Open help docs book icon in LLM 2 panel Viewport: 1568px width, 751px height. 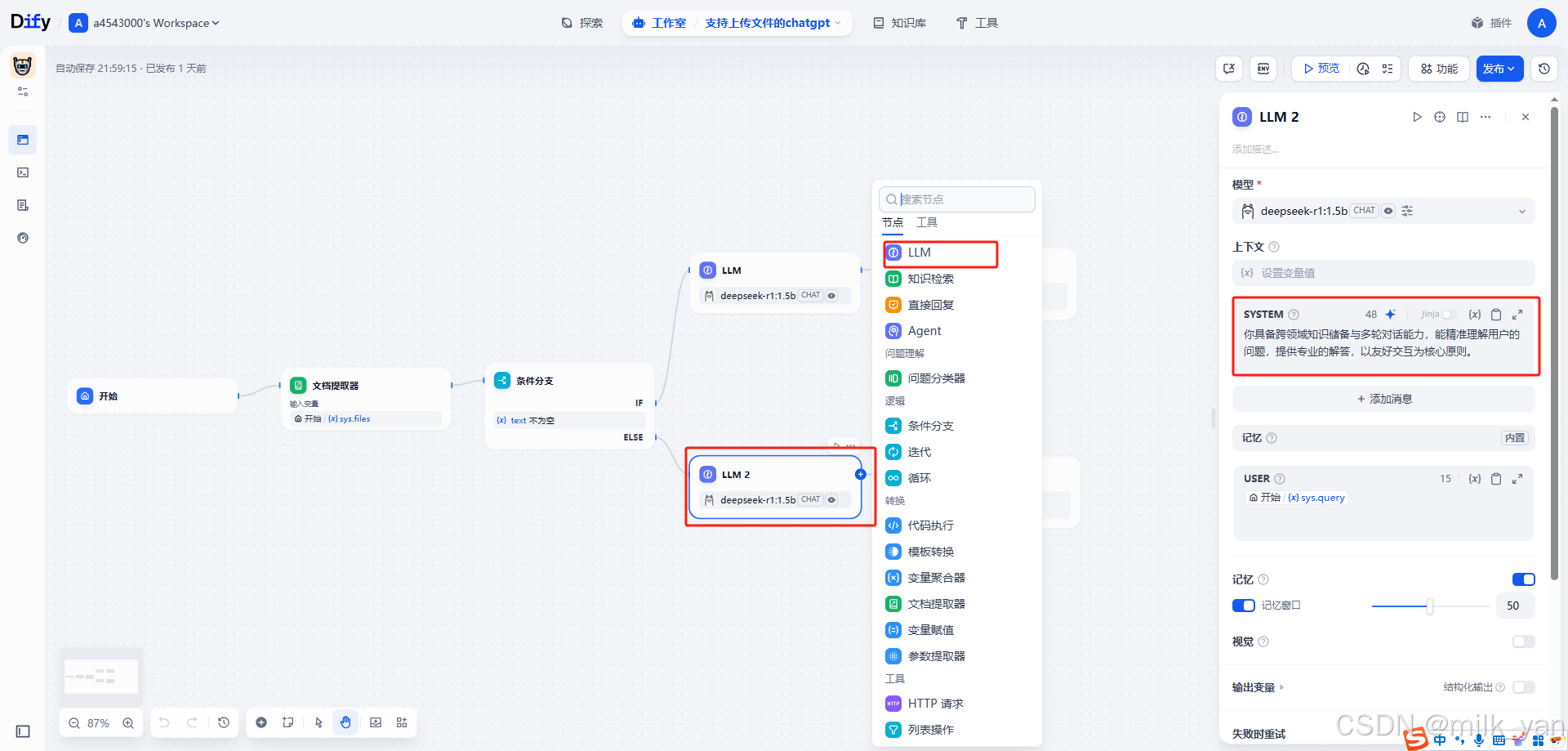(x=1463, y=117)
